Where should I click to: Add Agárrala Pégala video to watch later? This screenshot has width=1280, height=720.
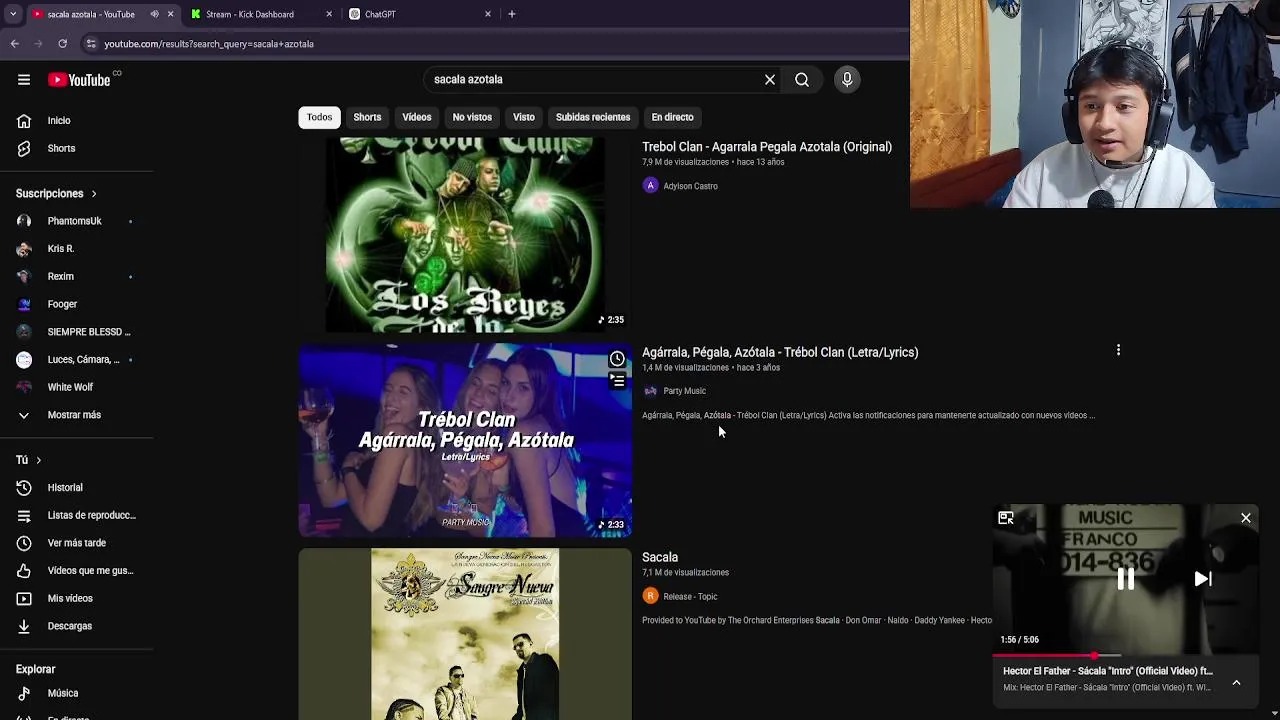tap(617, 359)
